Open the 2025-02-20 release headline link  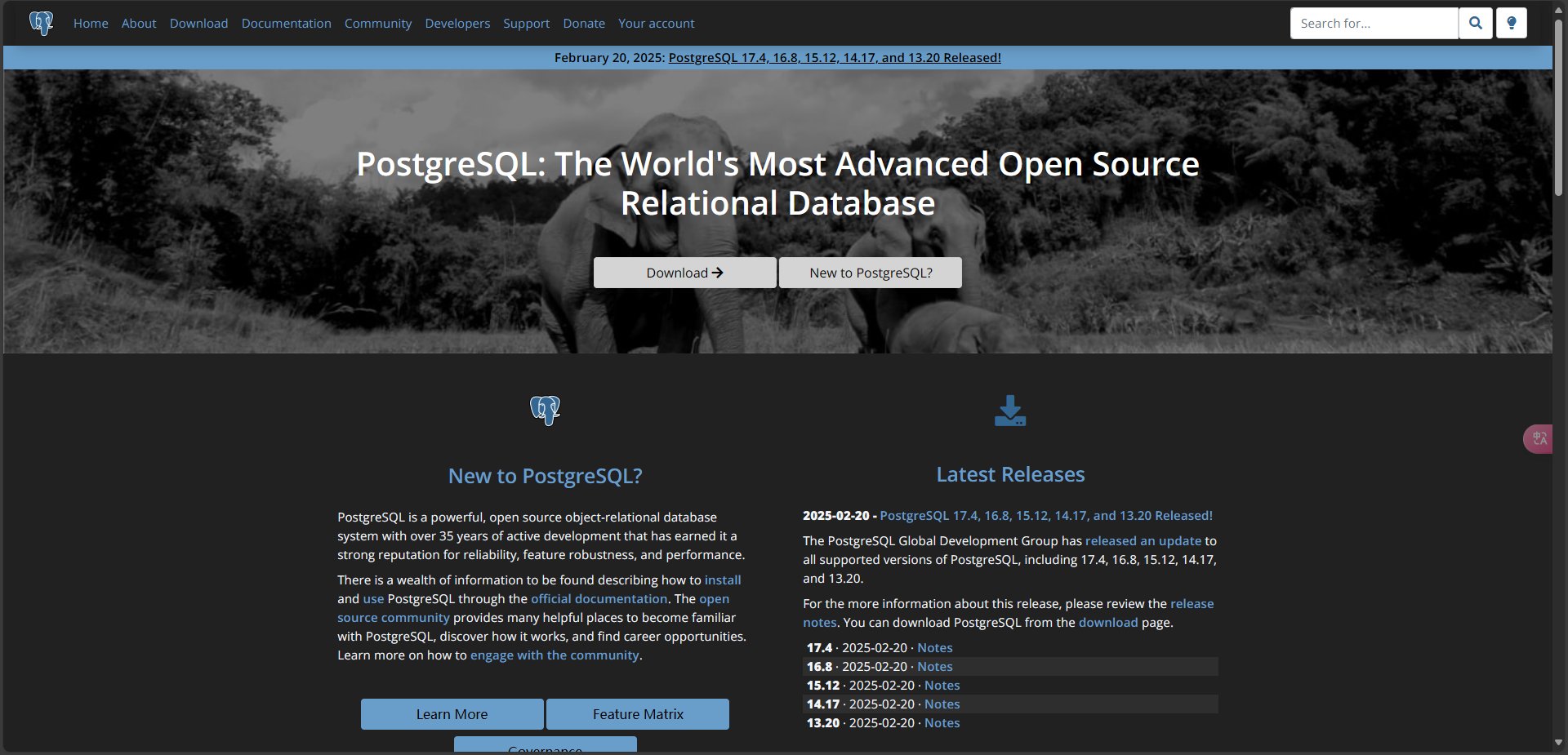(1046, 516)
